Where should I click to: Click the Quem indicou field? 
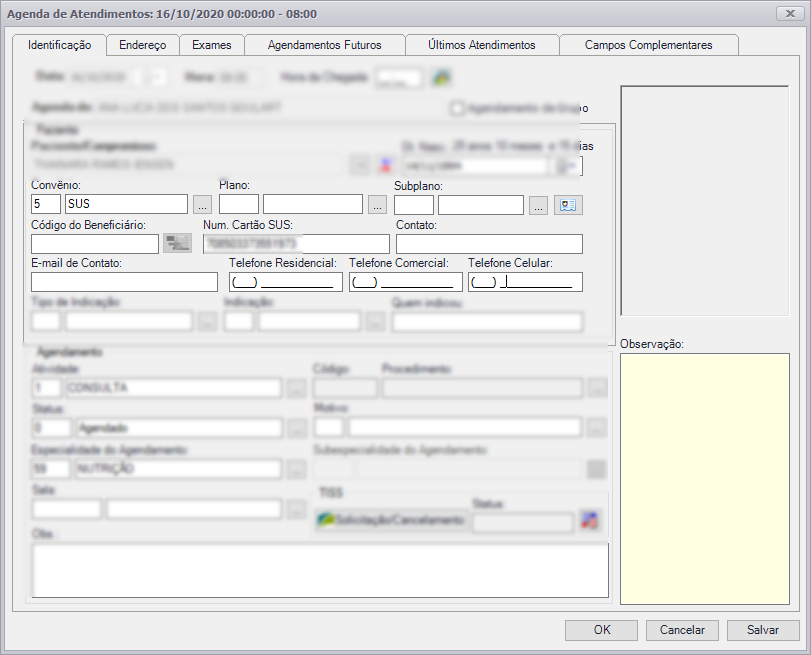[488, 322]
